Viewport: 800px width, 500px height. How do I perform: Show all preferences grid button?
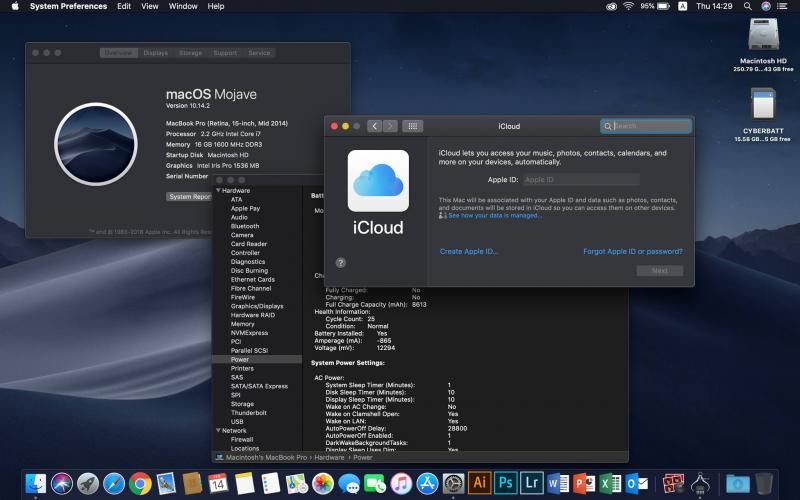[x=413, y=126]
